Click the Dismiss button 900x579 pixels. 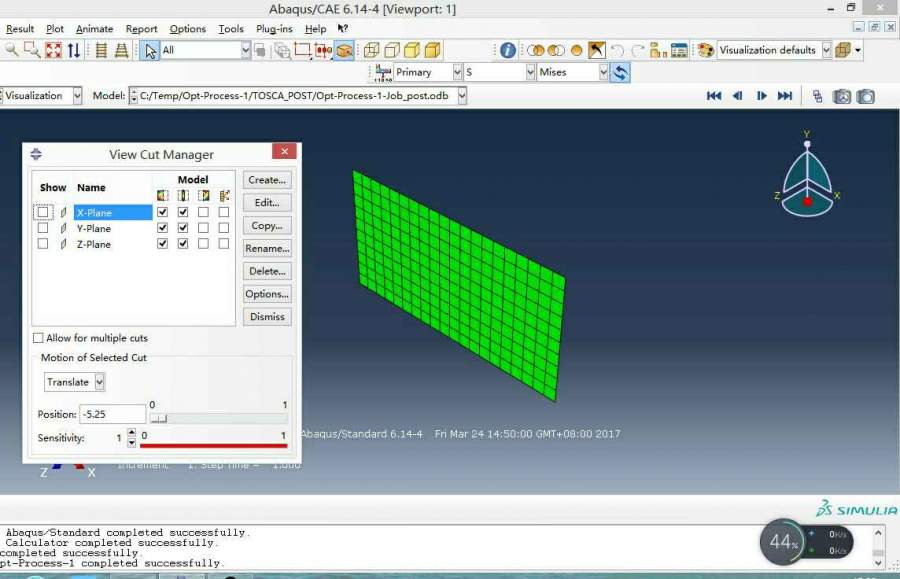click(267, 317)
